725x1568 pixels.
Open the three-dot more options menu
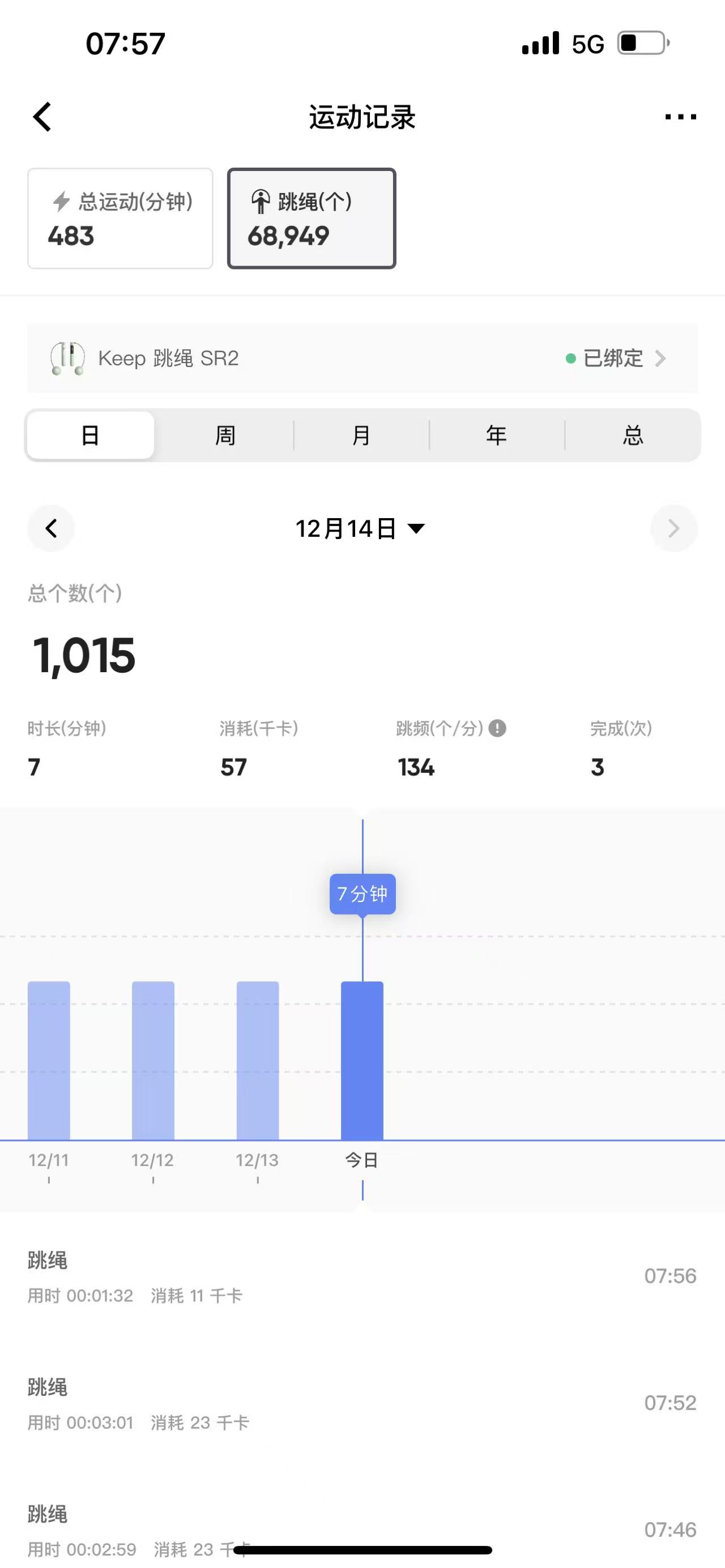click(681, 116)
